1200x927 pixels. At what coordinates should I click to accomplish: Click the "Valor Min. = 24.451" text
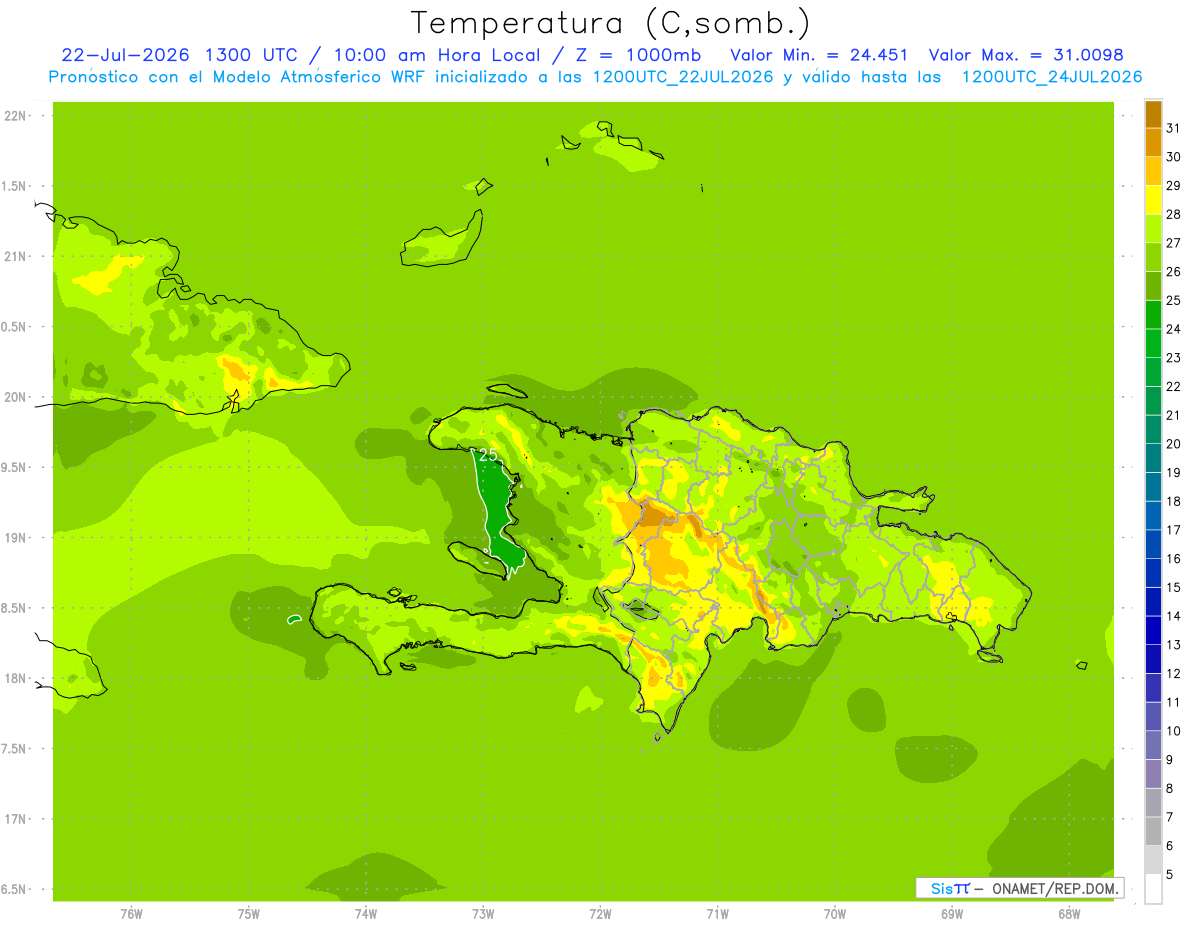(x=819, y=55)
